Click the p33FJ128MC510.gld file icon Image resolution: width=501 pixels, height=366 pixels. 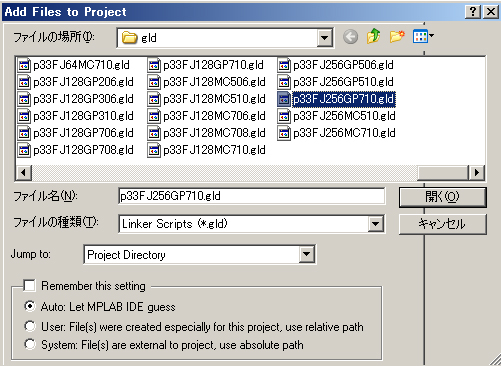coord(154,99)
